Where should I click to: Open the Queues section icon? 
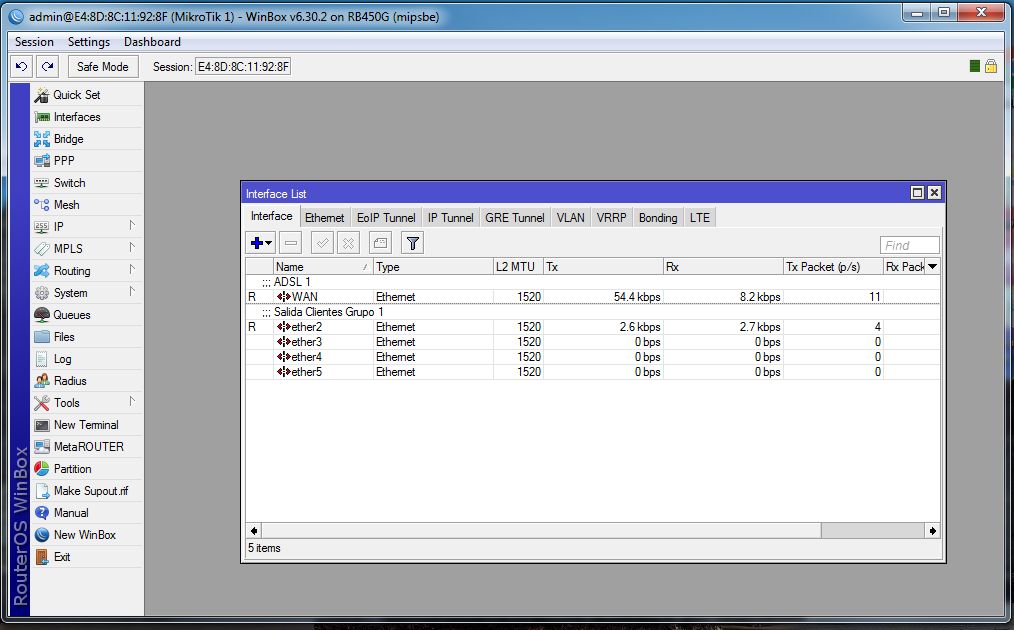pyautogui.click(x=42, y=315)
